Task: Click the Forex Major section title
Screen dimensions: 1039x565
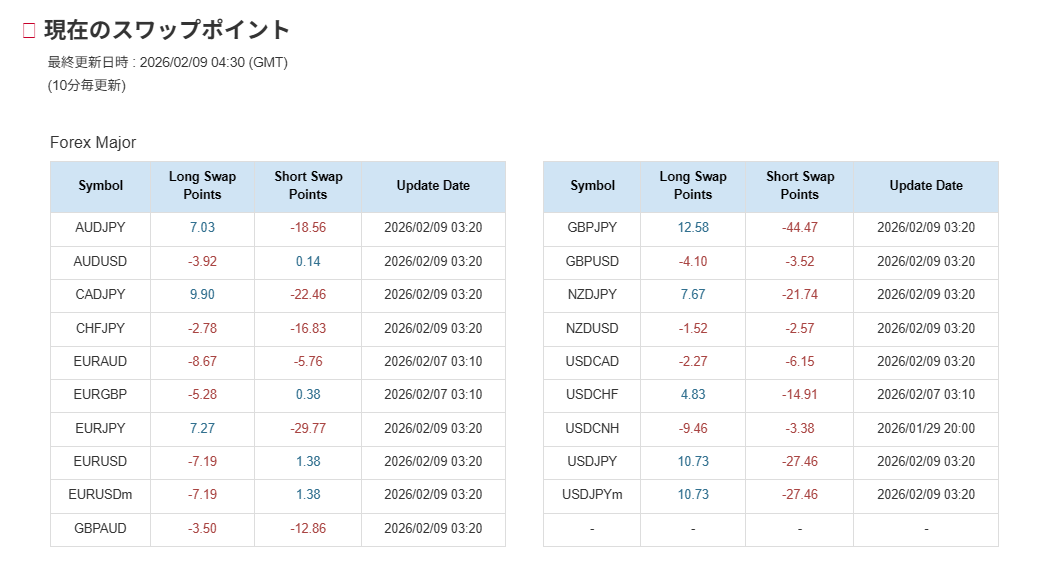Action: tap(93, 143)
